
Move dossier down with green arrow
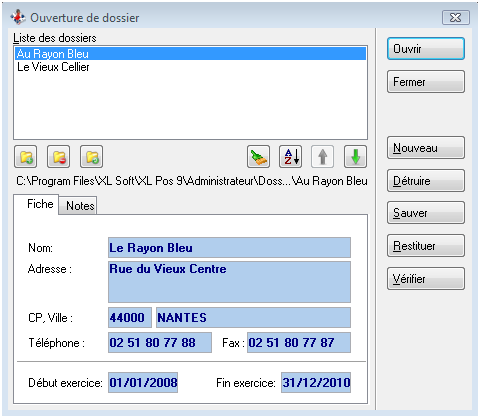tap(355, 156)
